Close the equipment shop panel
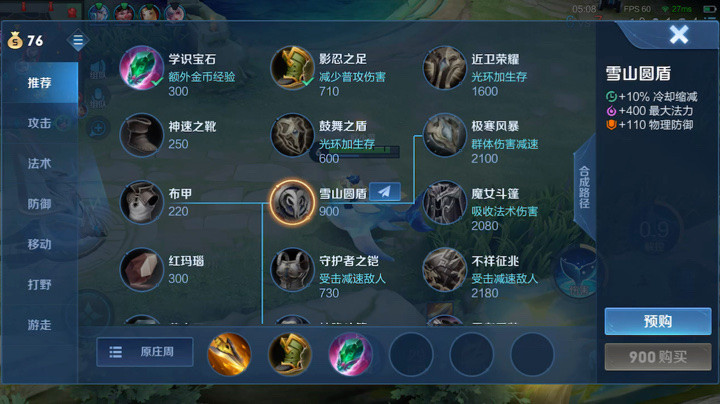 tap(679, 34)
